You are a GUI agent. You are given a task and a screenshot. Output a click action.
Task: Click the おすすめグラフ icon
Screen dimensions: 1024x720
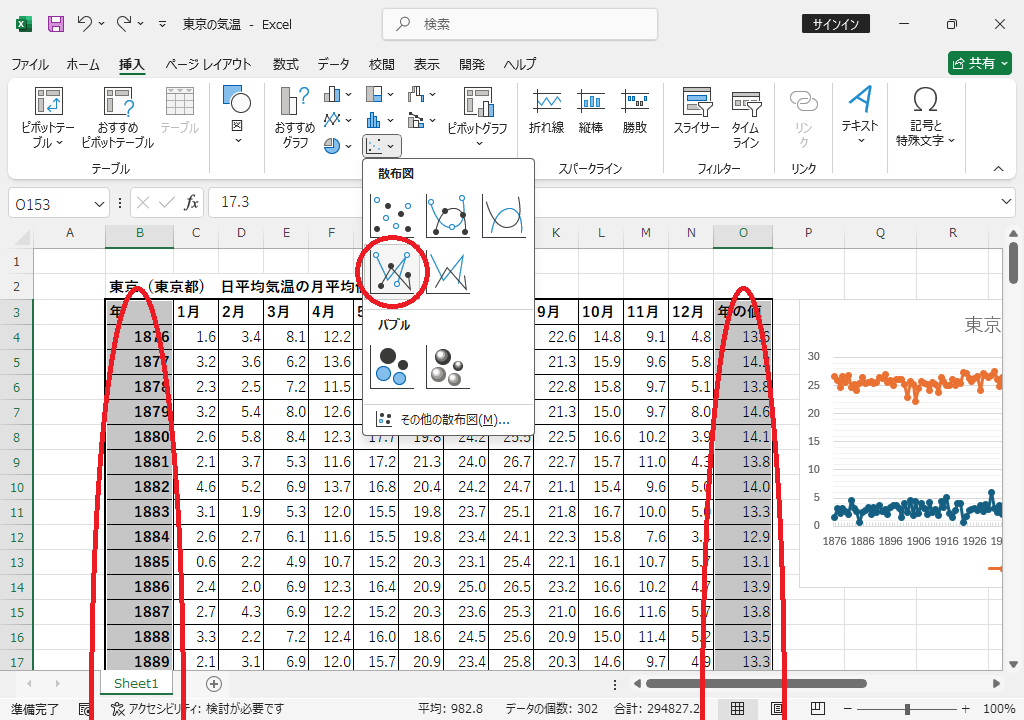pos(295,101)
